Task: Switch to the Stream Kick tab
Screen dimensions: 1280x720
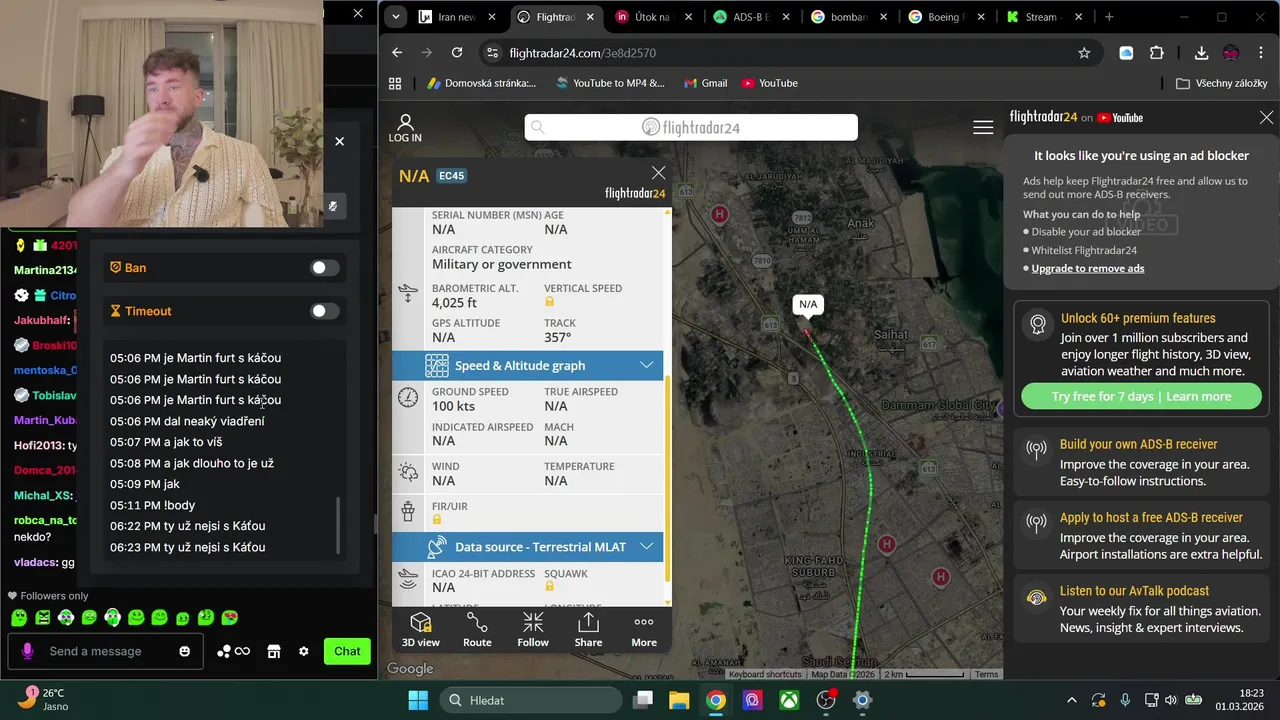Action: click(x=1045, y=17)
